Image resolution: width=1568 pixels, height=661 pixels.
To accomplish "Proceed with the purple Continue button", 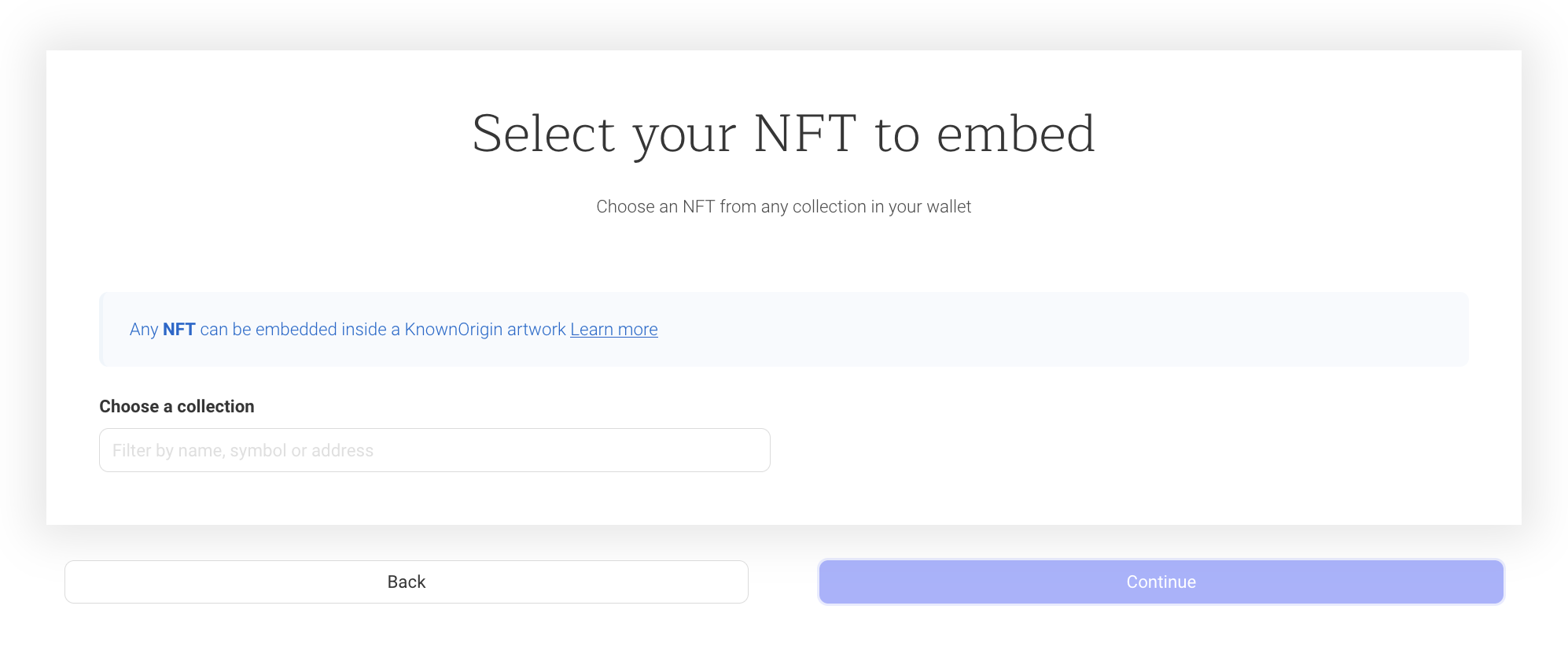I will [1161, 582].
